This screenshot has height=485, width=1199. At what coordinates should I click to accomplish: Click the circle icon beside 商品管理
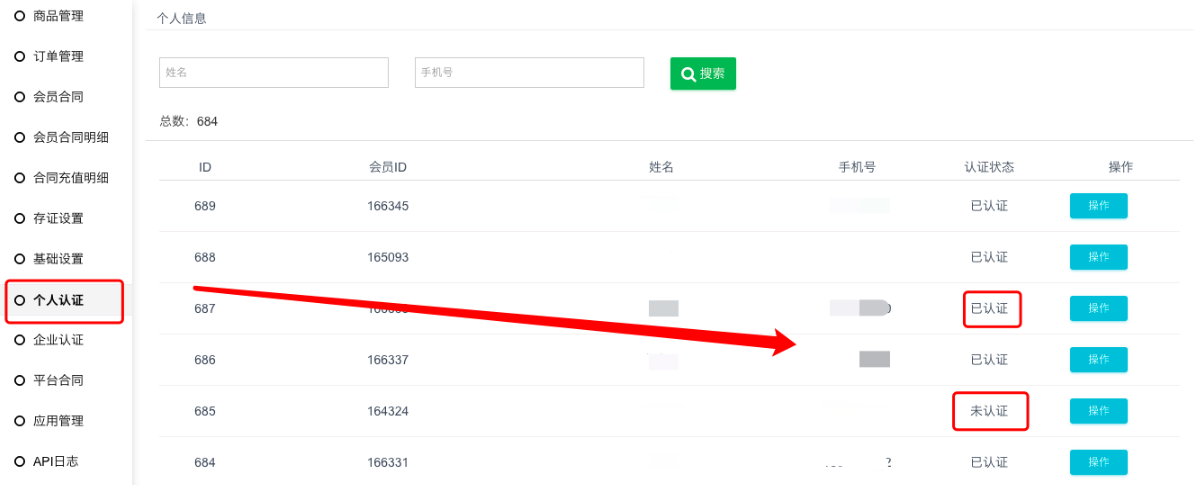[20, 15]
